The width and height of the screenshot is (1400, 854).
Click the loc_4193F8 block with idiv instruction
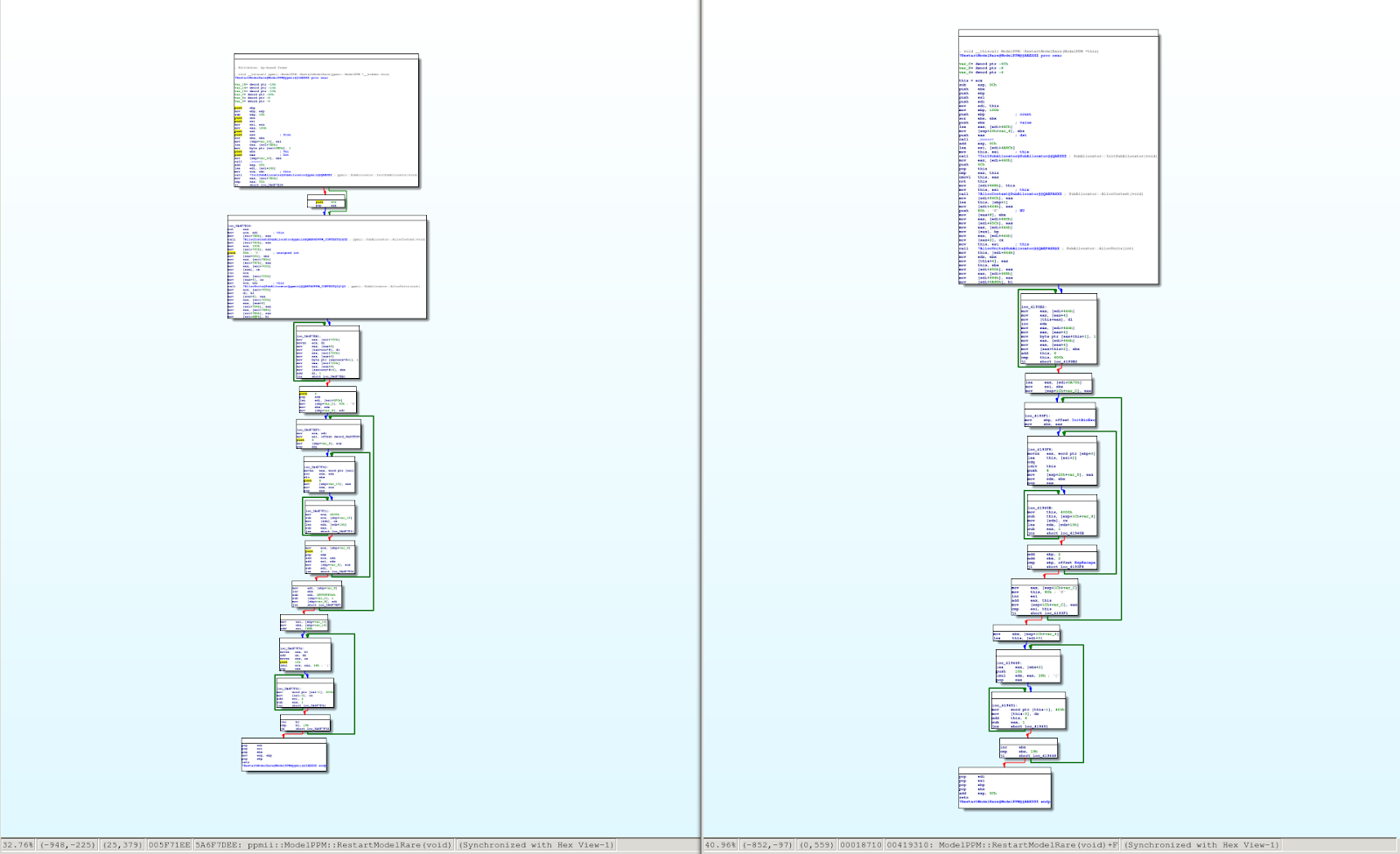[x=1061, y=462]
